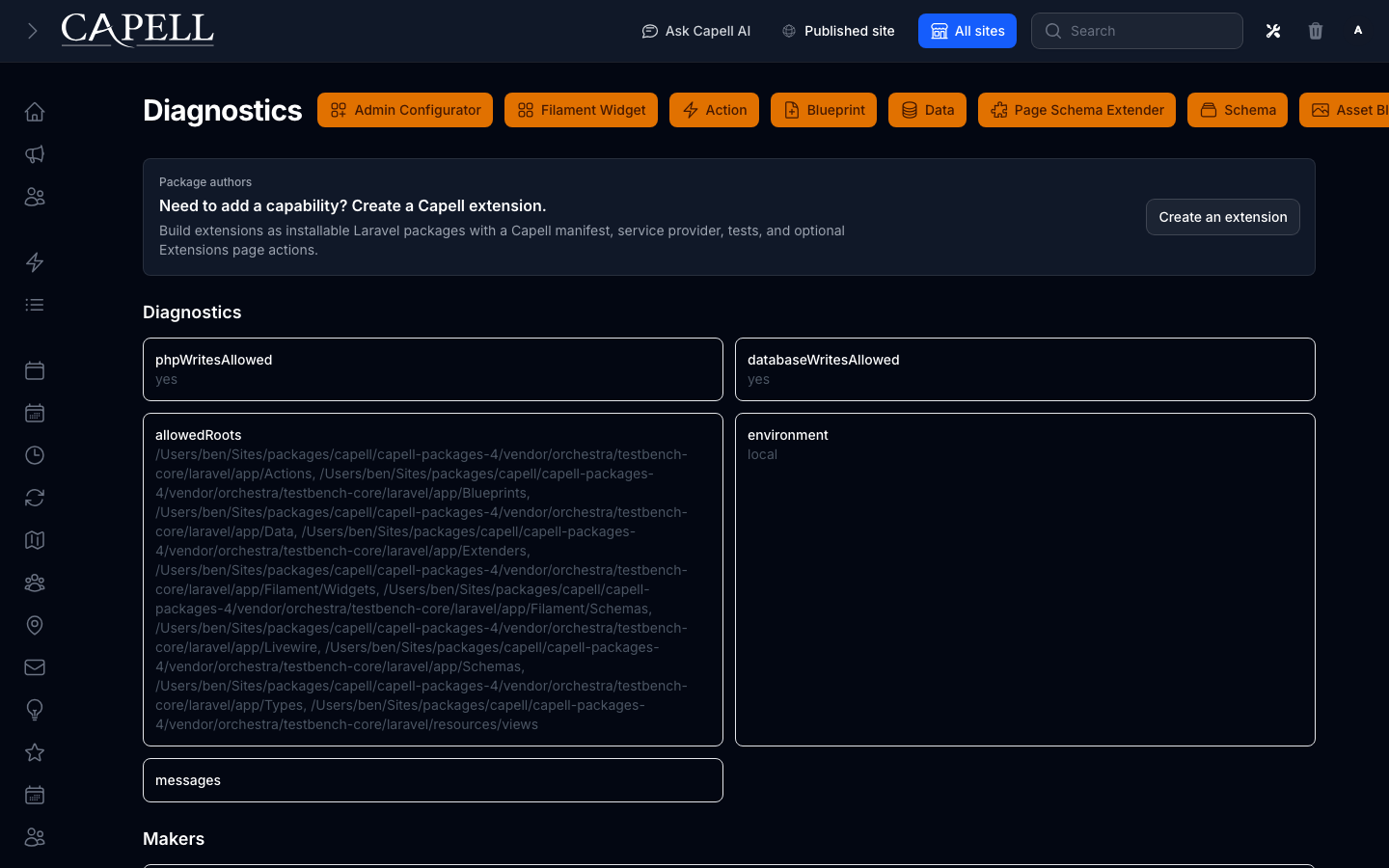The image size is (1389, 868).
Task: Open the envelope mail sidebar icon
Action: [x=35, y=667]
